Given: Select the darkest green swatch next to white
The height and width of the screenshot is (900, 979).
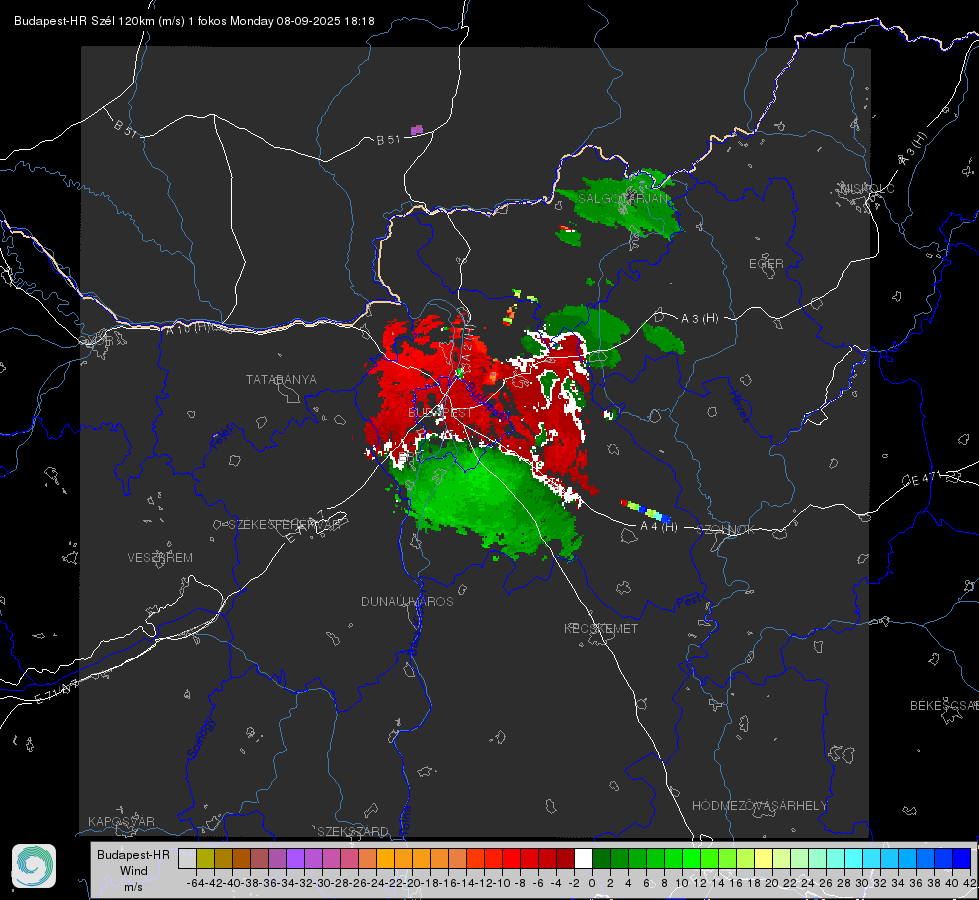Looking at the screenshot, I should 601,858.
